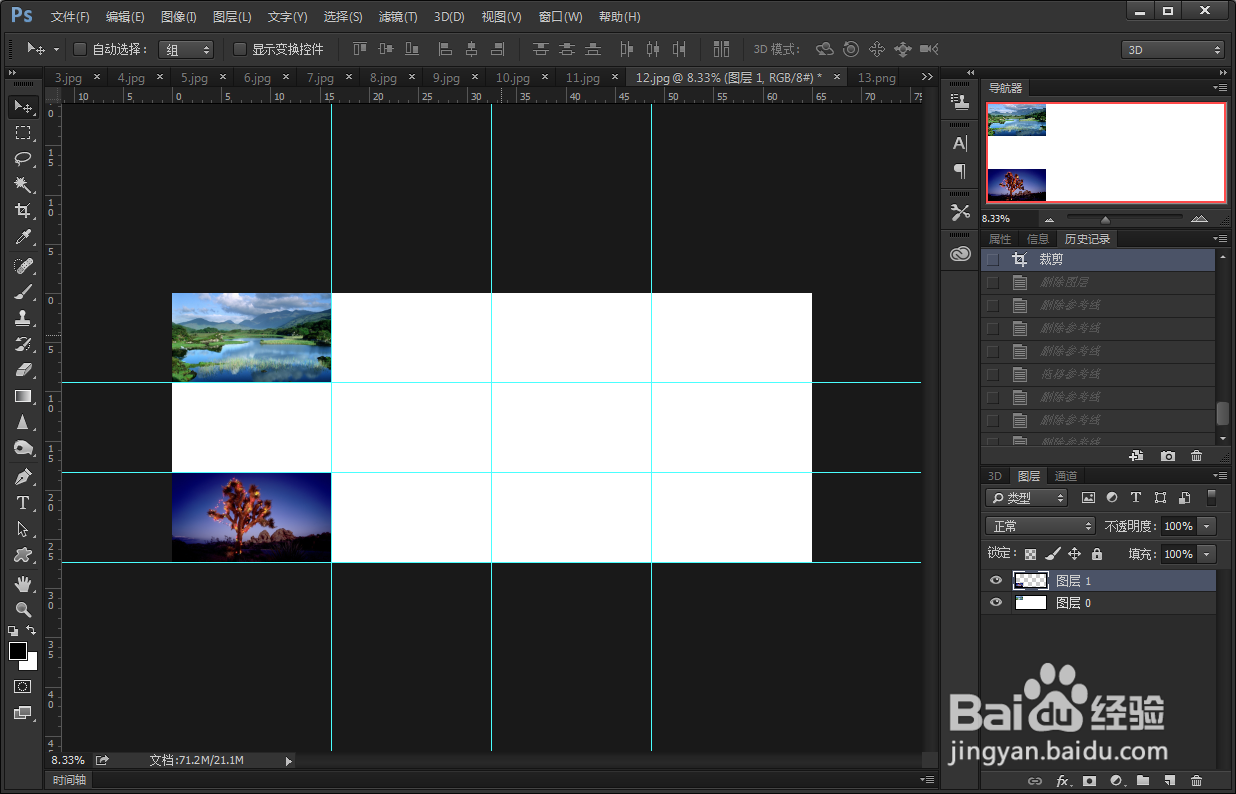Select the Pen tool
The height and width of the screenshot is (794, 1236).
[x=23, y=477]
